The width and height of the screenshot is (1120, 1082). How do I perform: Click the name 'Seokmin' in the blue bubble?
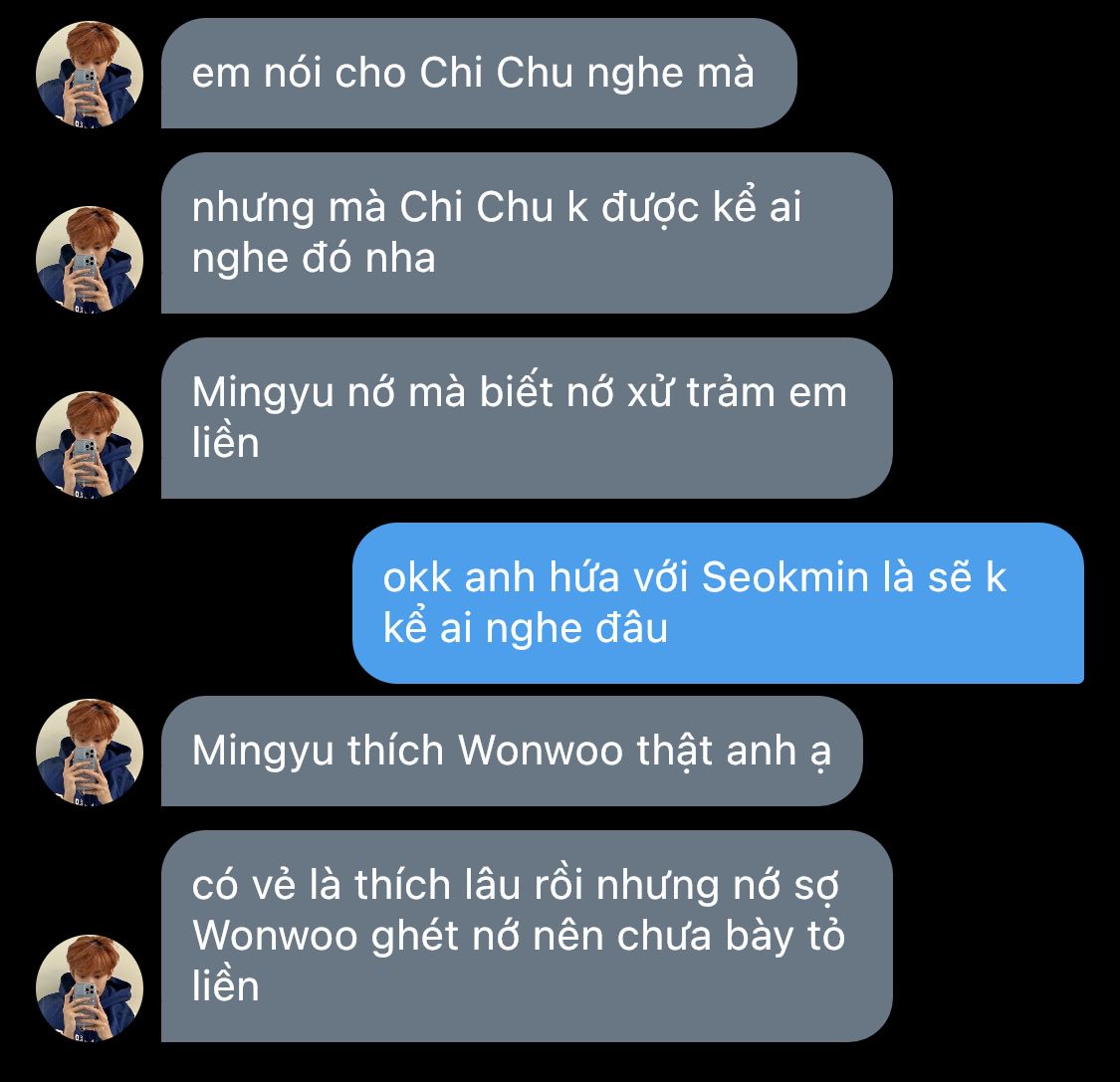[785, 577]
